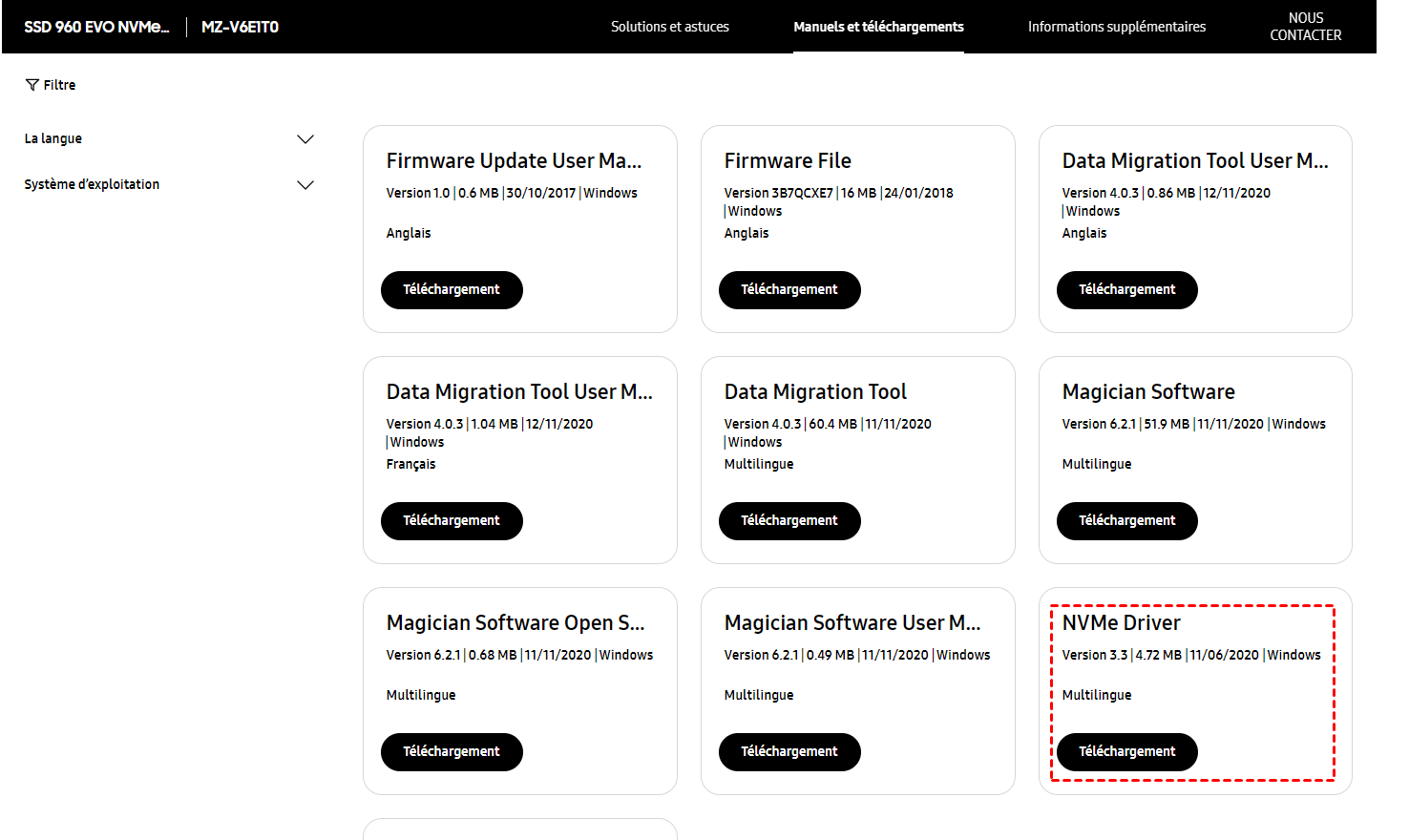Image resolution: width=1409 pixels, height=840 pixels.
Task: Download the Data Migration Tool software
Action: 789,521
